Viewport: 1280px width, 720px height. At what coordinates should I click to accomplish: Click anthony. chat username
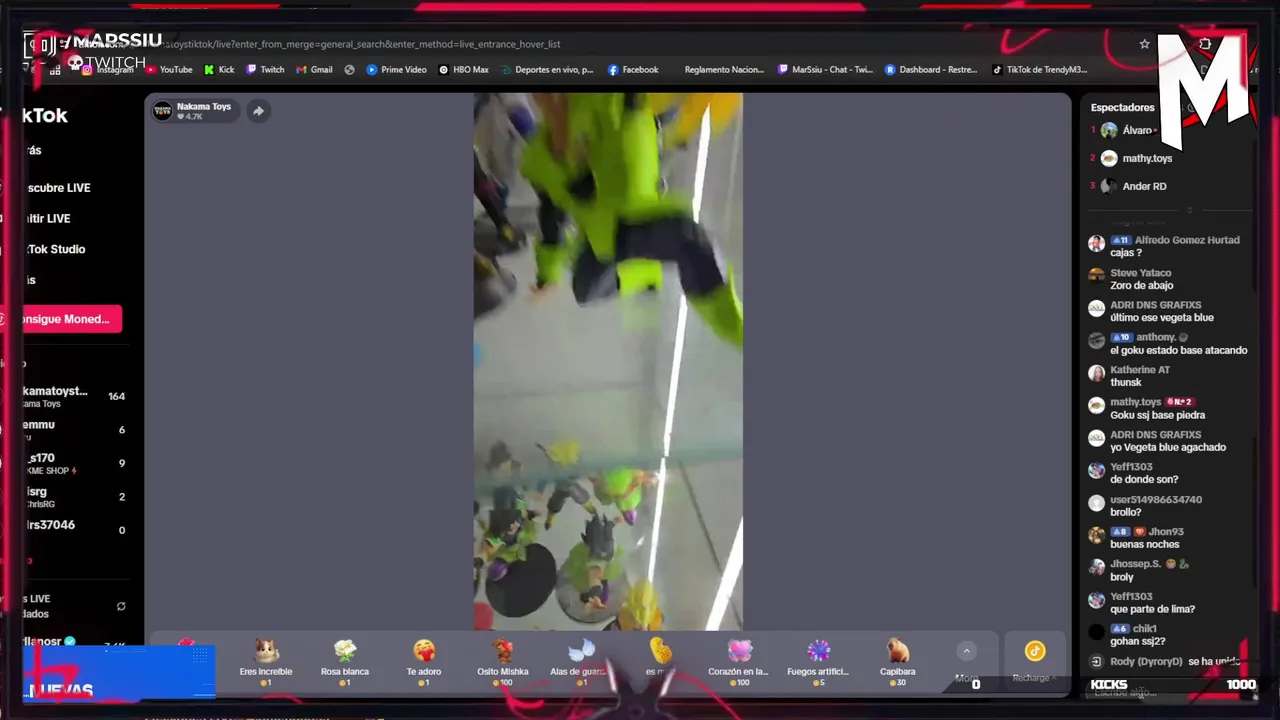point(1156,337)
